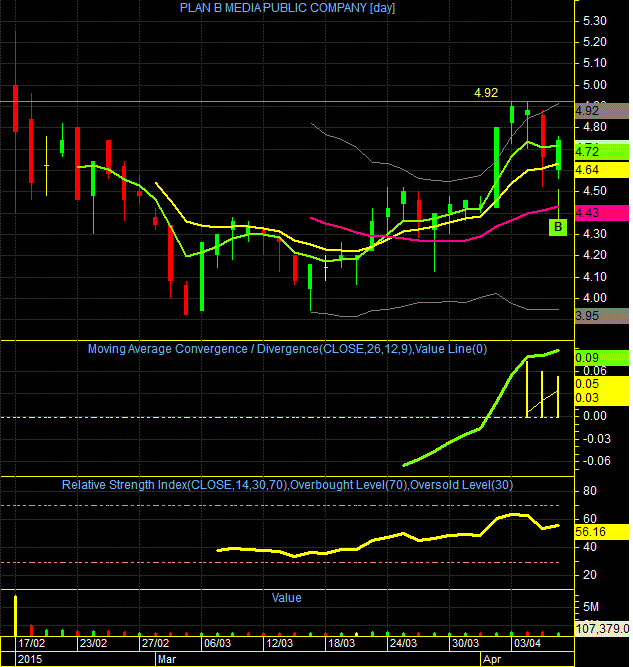Click the 5M volume axis label
The width and height of the screenshot is (633, 667).
point(591,607)
